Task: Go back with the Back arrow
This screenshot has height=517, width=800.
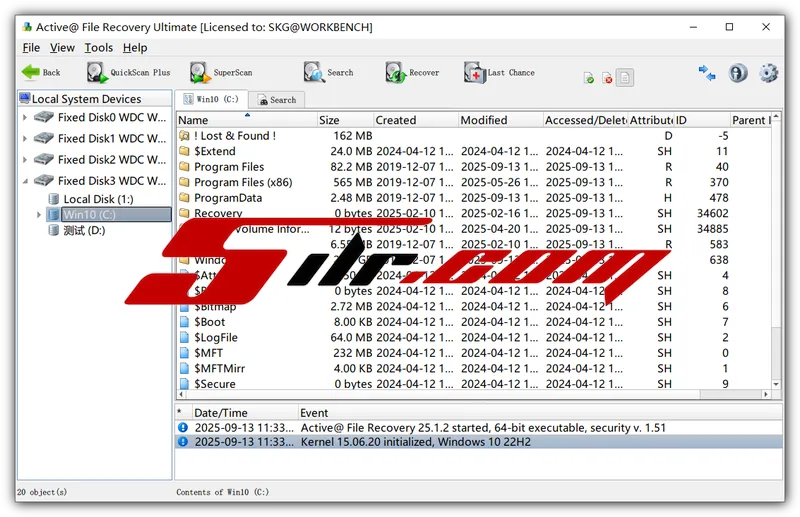Action: point(41,72)
